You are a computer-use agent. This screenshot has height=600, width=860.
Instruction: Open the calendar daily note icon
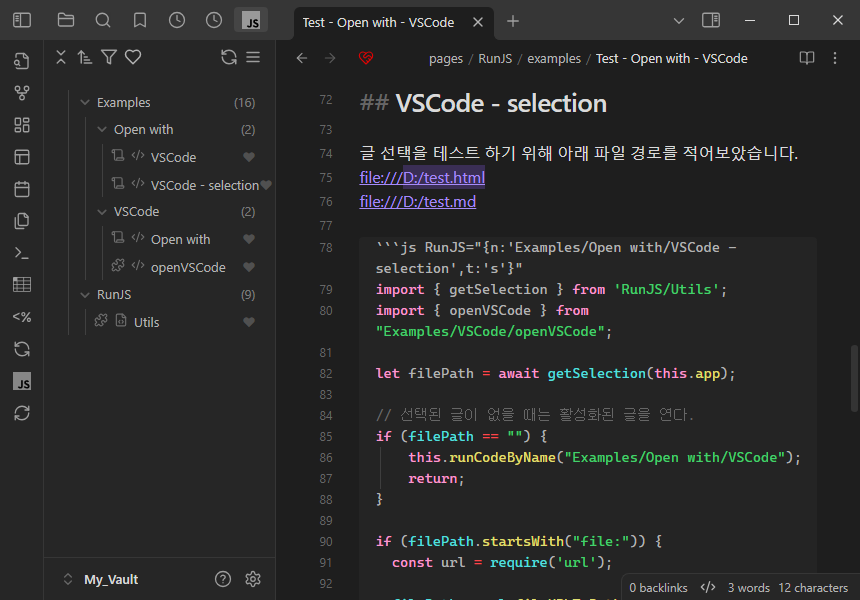(22, 189)
